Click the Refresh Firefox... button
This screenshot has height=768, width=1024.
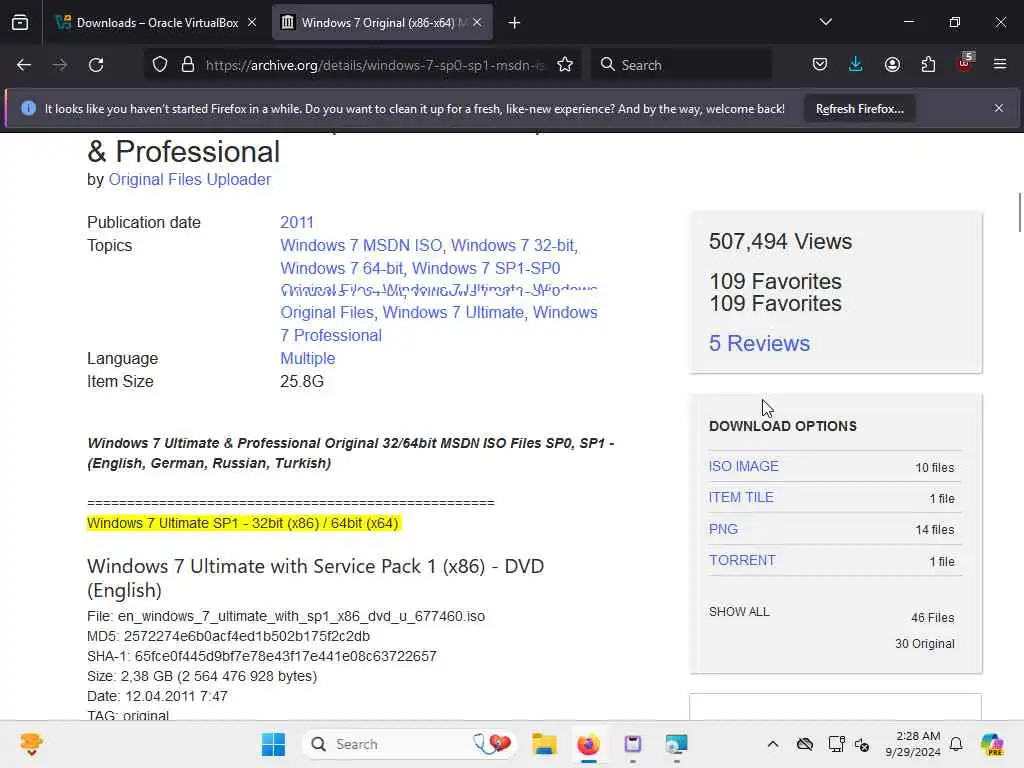click(x=859, y=109)
